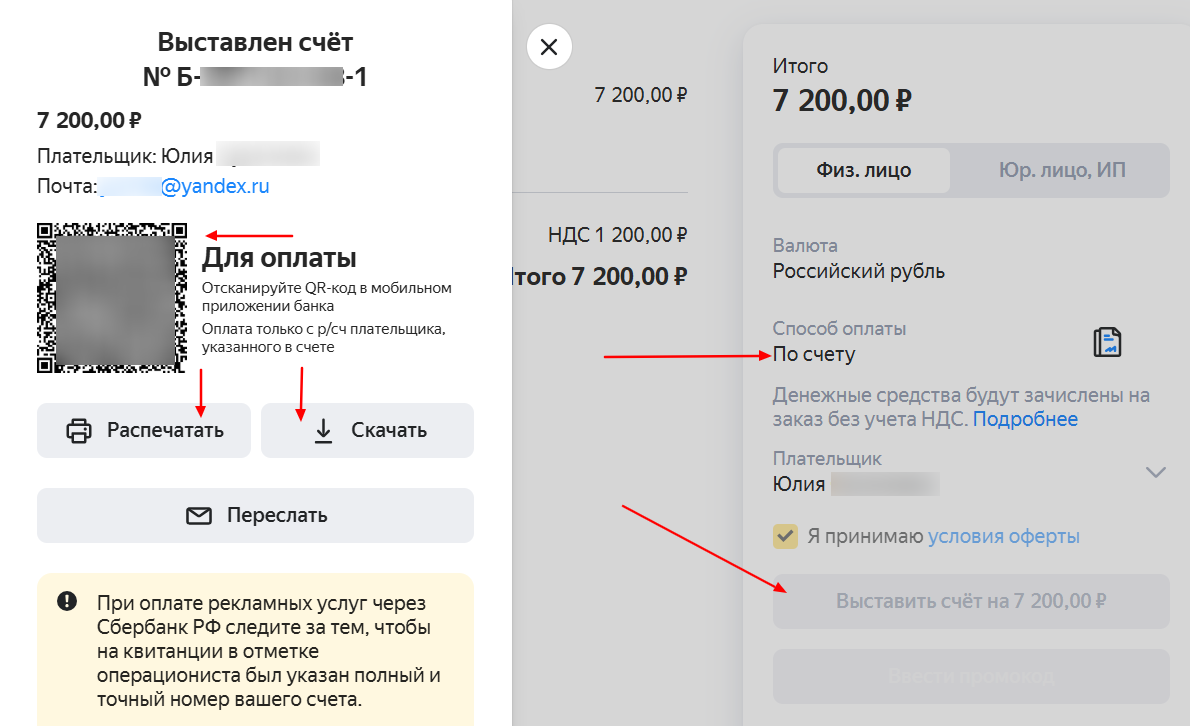1190x726 pixels.
Task: Click the QR code image
Action: pos(112,298)
